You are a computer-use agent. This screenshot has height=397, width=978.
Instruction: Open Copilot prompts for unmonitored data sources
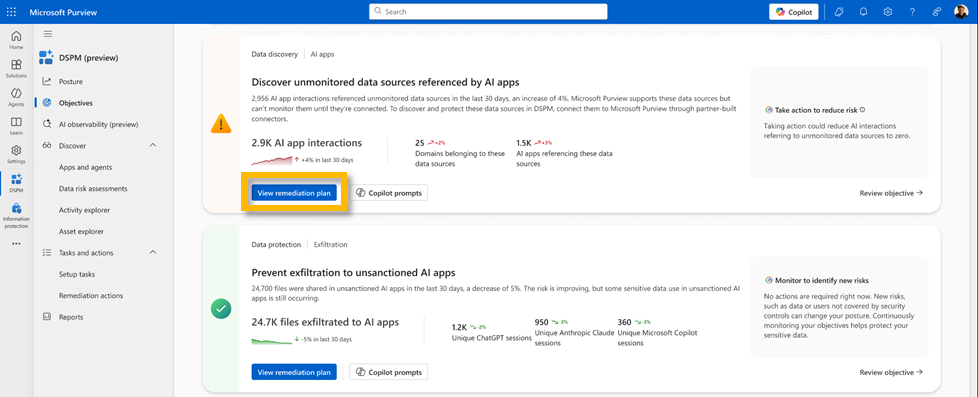(x=389, y=194)
